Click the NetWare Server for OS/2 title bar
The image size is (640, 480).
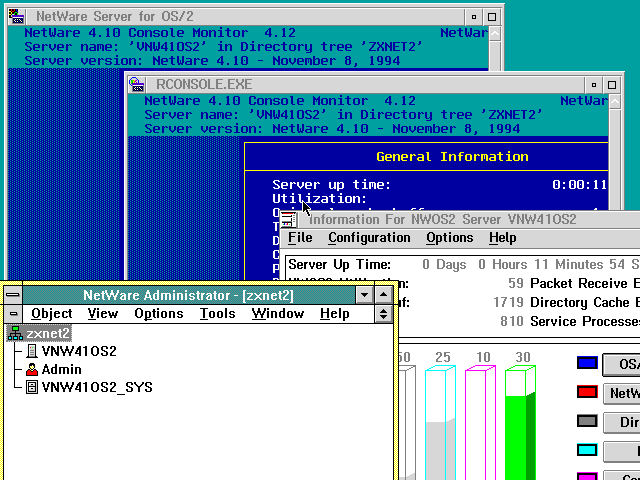click(245, 17)
